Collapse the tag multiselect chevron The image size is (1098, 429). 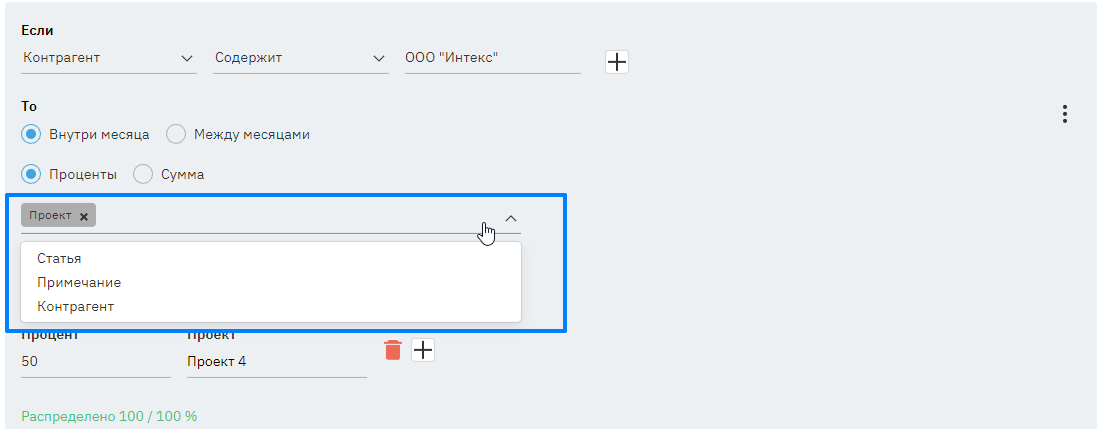pos(510,217)
